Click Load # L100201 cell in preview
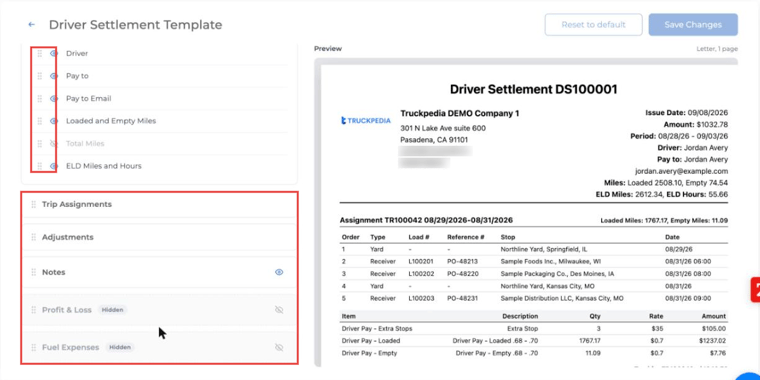 pyautogui.click(x=420, y=262)
